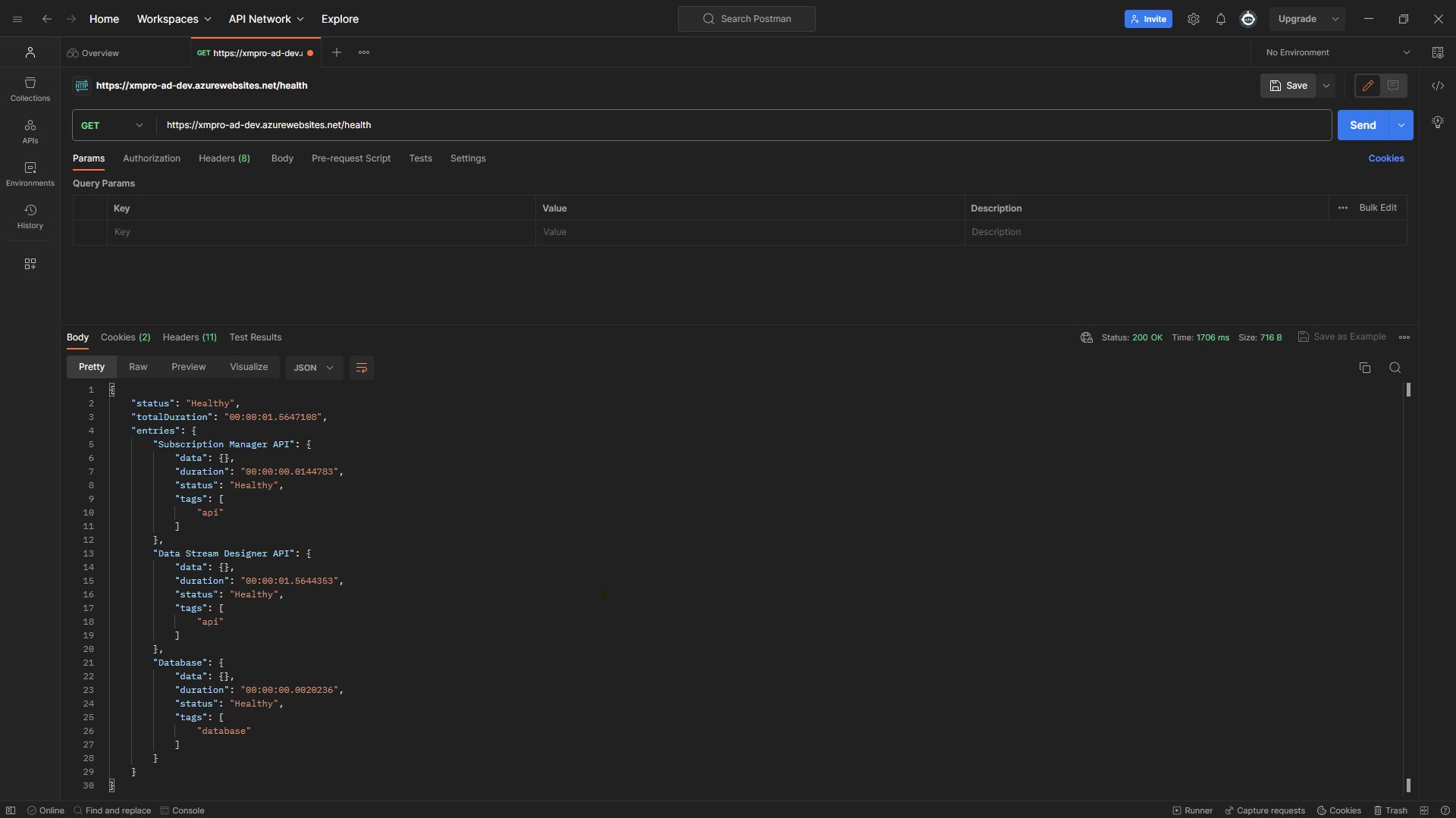Open the Save options dropdown arrow

[x=1326, y=86]
